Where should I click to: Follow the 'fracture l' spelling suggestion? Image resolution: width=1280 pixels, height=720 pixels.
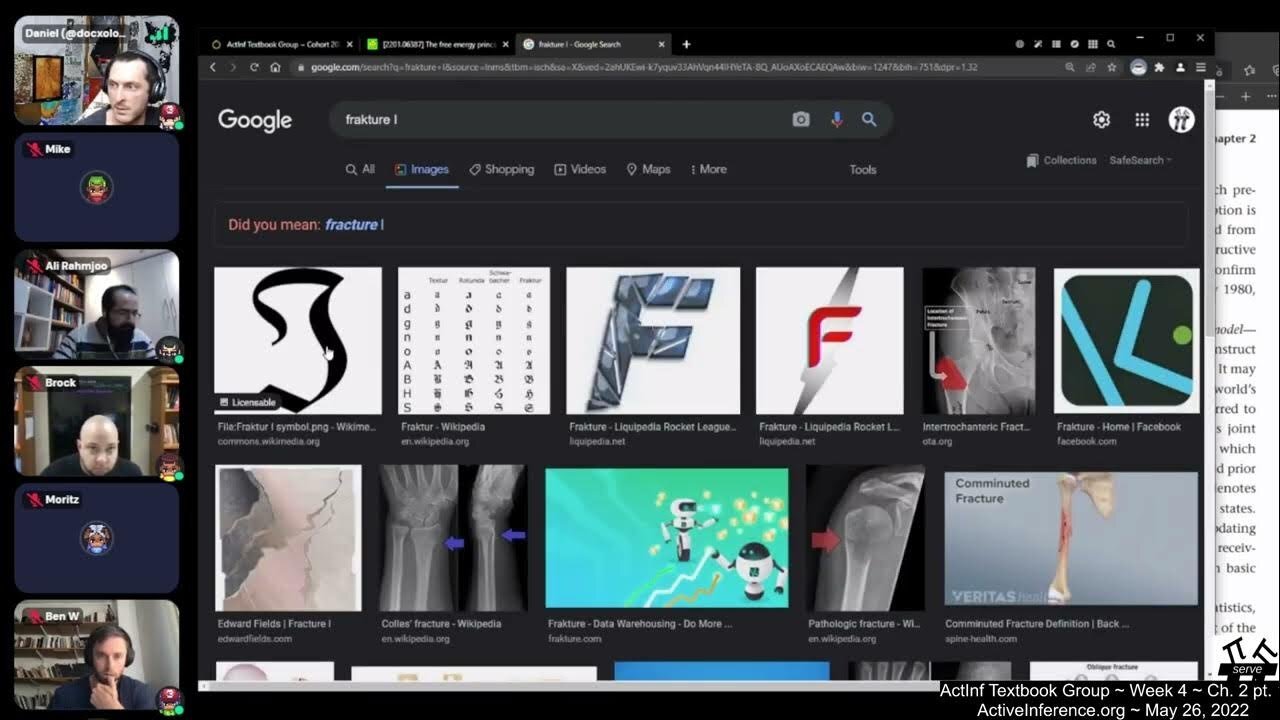point(354,224)
